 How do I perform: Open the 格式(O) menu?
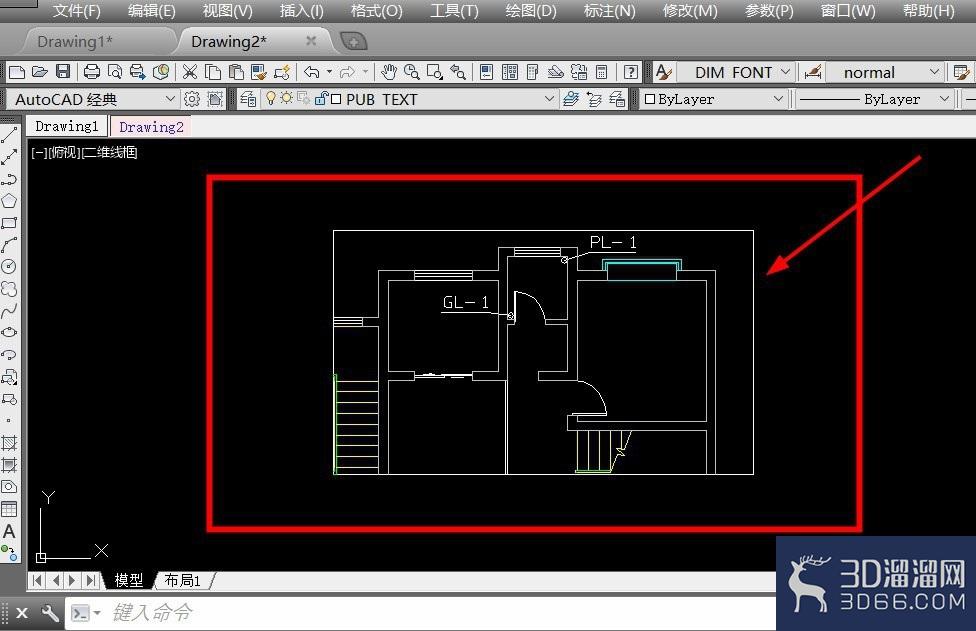[376, 11]
